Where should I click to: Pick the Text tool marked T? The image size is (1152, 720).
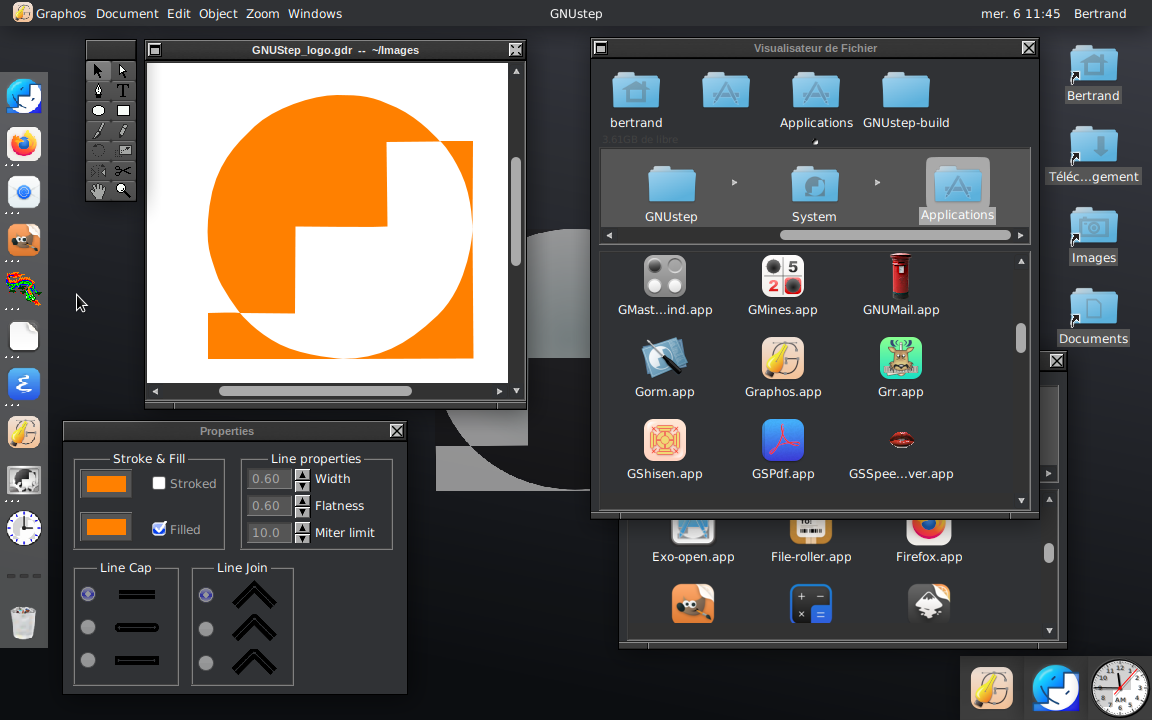[x=123, y=90]
